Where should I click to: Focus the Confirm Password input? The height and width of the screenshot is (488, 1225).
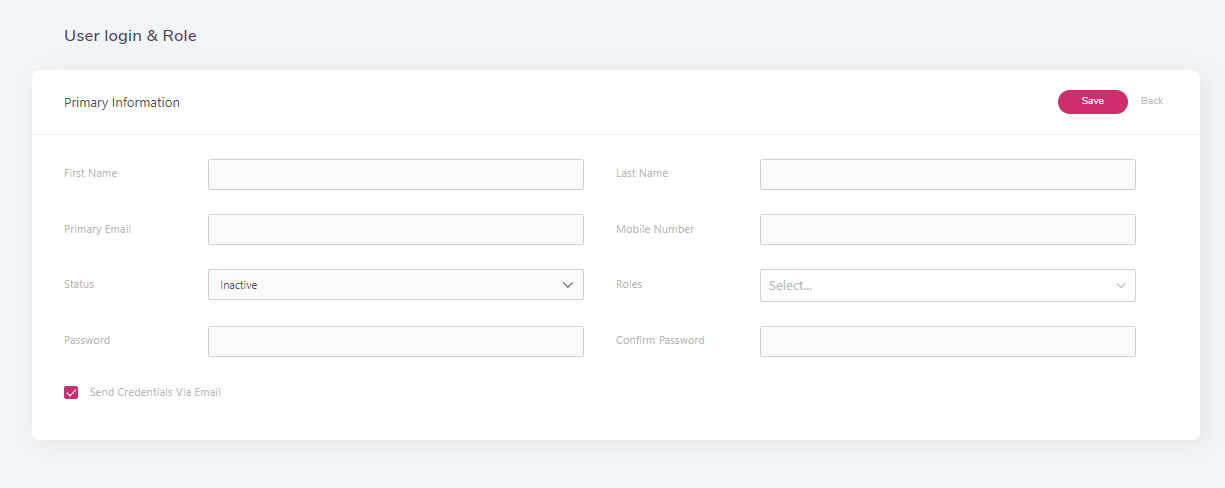point(947,341)
